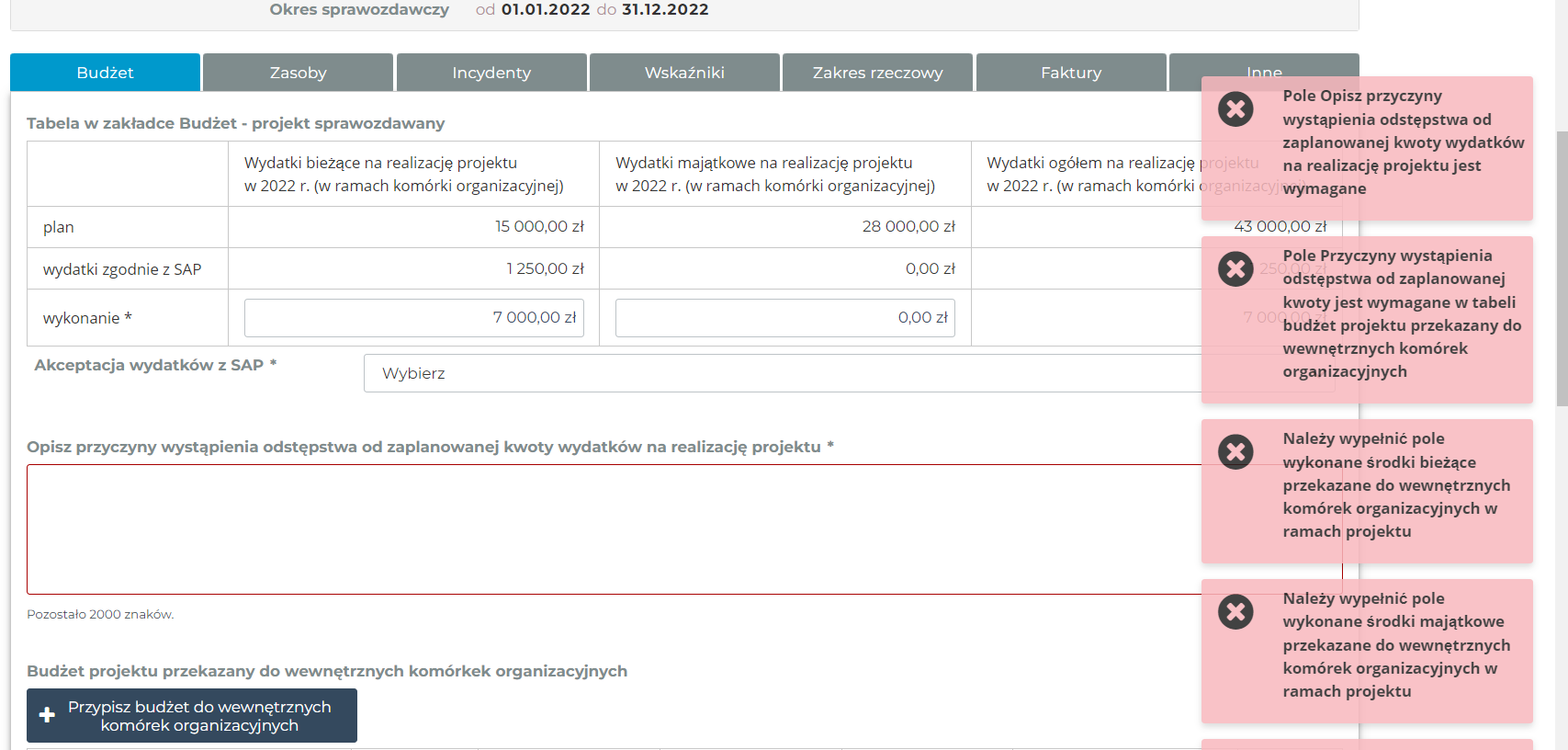The height and width of the screenshot is (750, 1568).
Task: Open the Incydenty tab
Action: coord(491,73)
